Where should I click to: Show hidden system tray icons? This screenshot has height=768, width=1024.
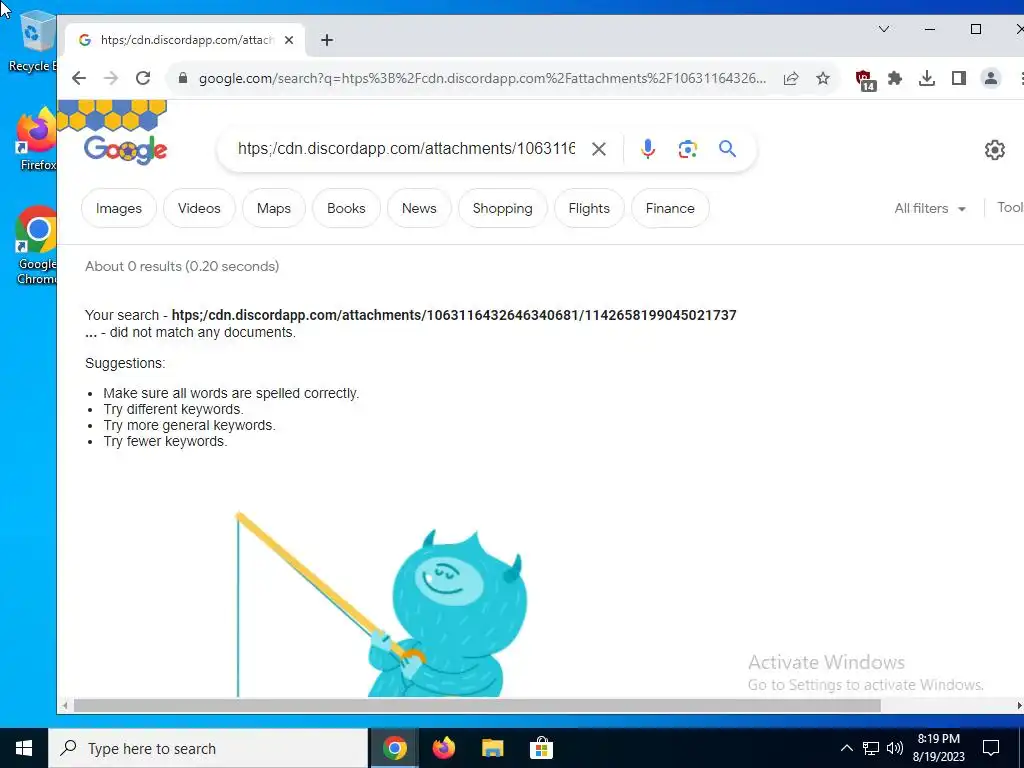[x=846, y=748]
